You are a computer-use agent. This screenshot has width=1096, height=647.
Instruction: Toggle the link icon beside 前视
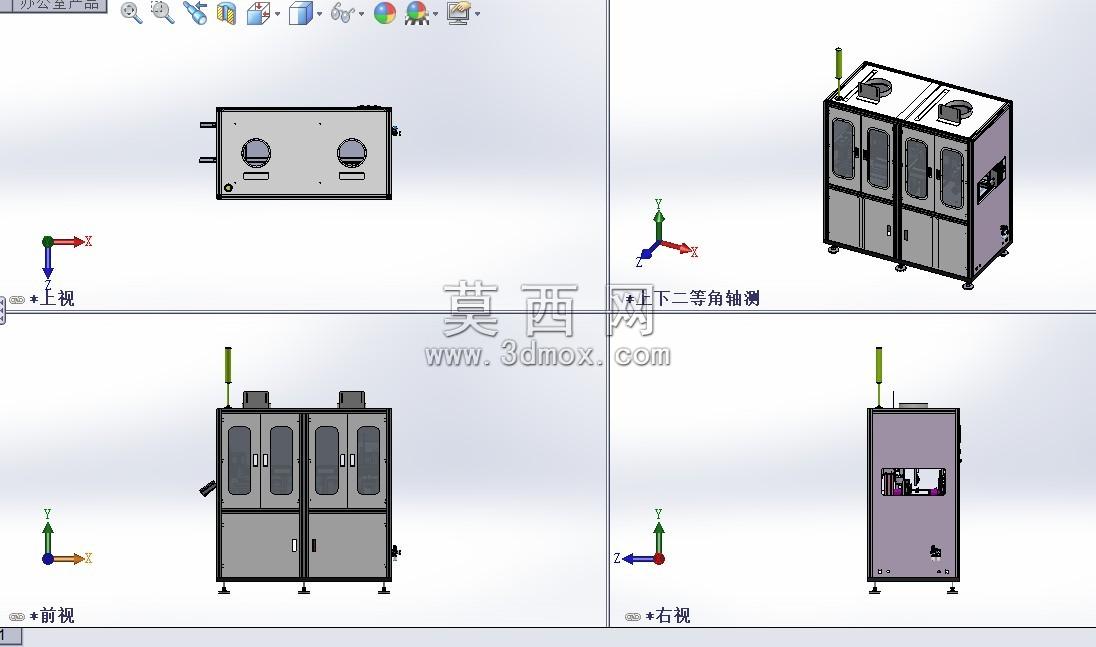(x=17, y=617)
